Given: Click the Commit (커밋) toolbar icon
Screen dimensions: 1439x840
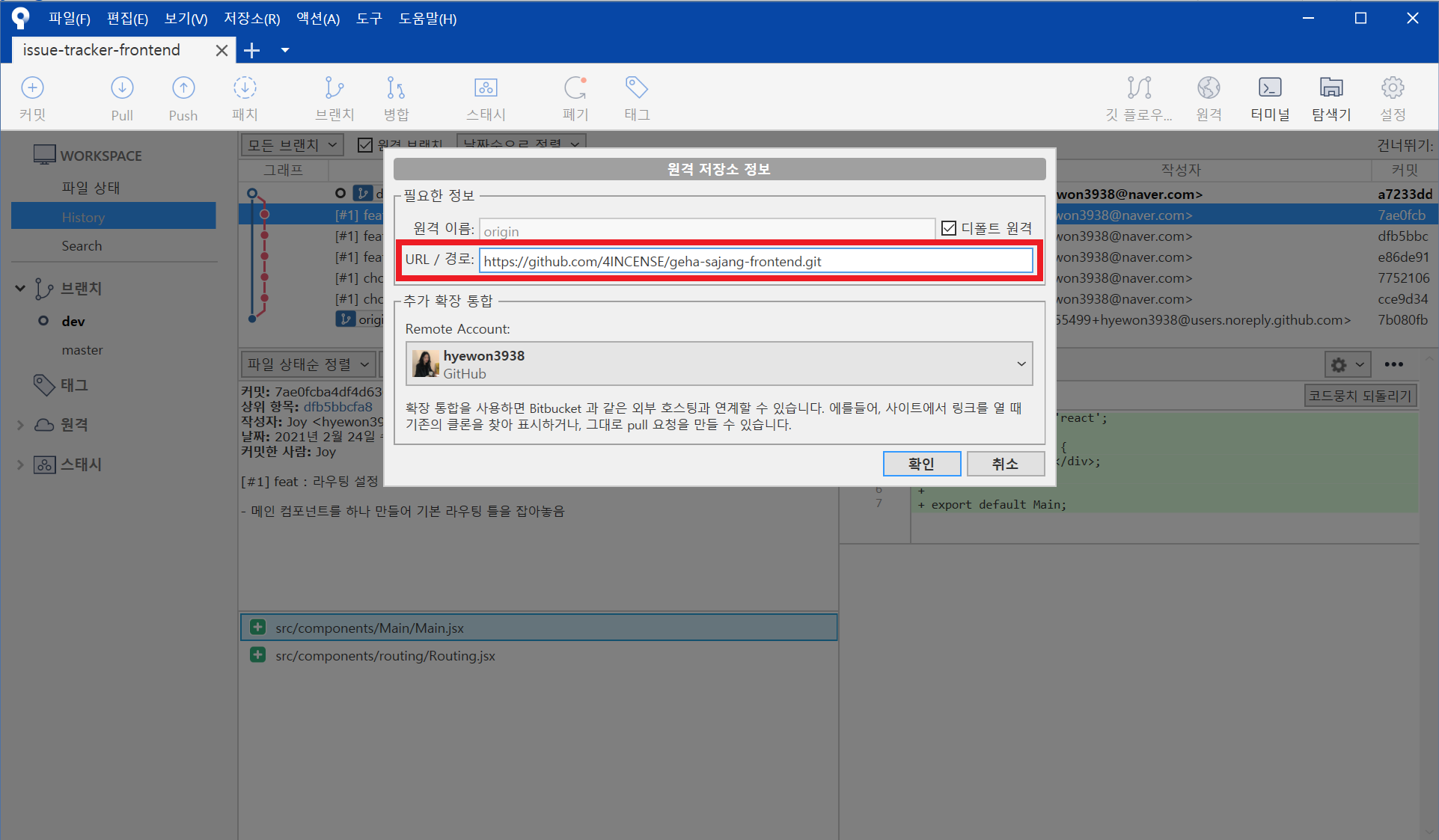Looking at the screenshot, I should tap(32, 97).
